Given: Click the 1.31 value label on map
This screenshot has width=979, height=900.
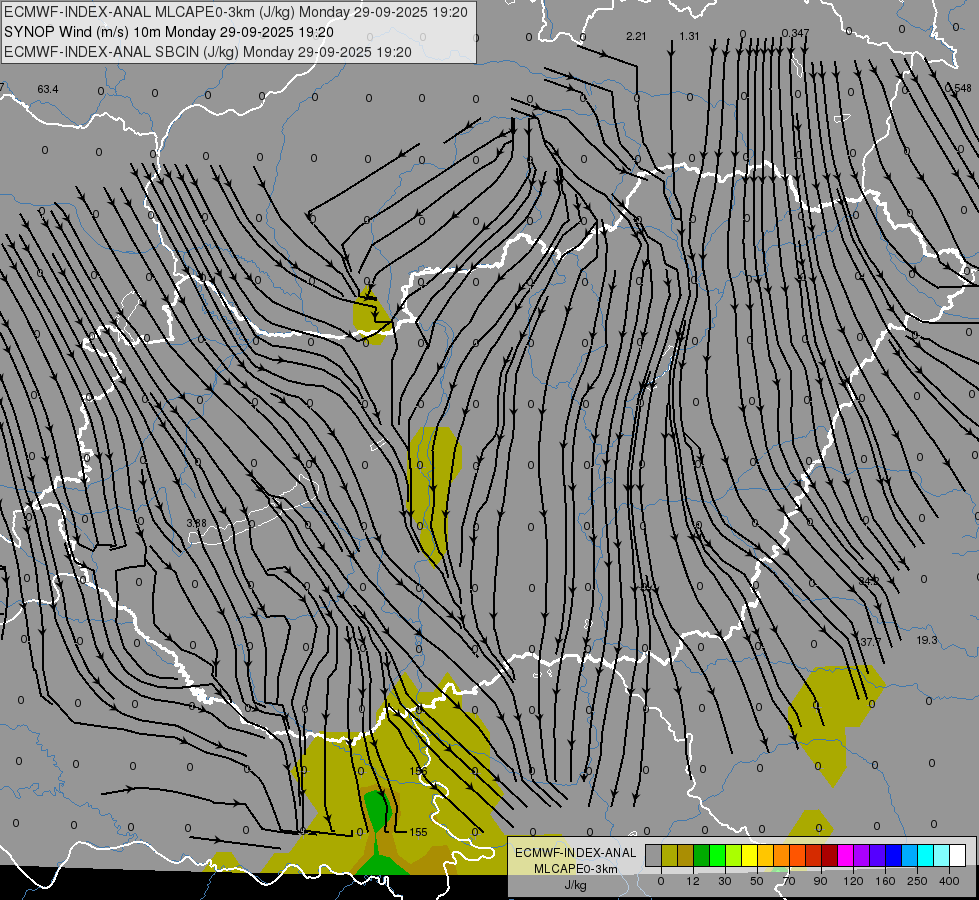Looking at the screenshot, I should [x=689, y=37].
